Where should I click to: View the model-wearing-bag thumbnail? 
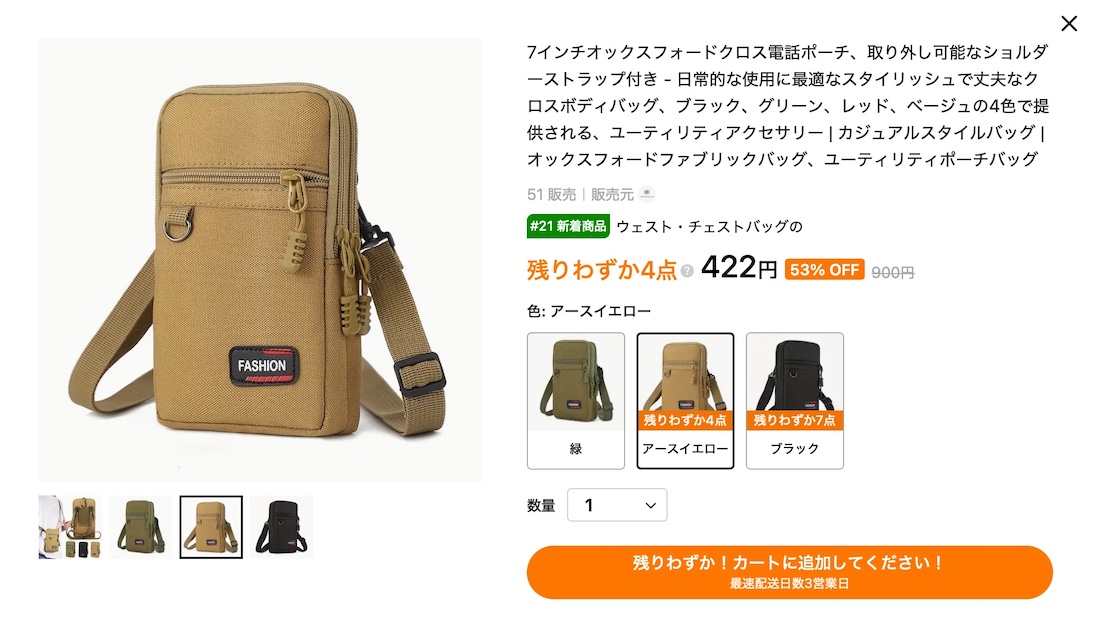click(70, 527)
